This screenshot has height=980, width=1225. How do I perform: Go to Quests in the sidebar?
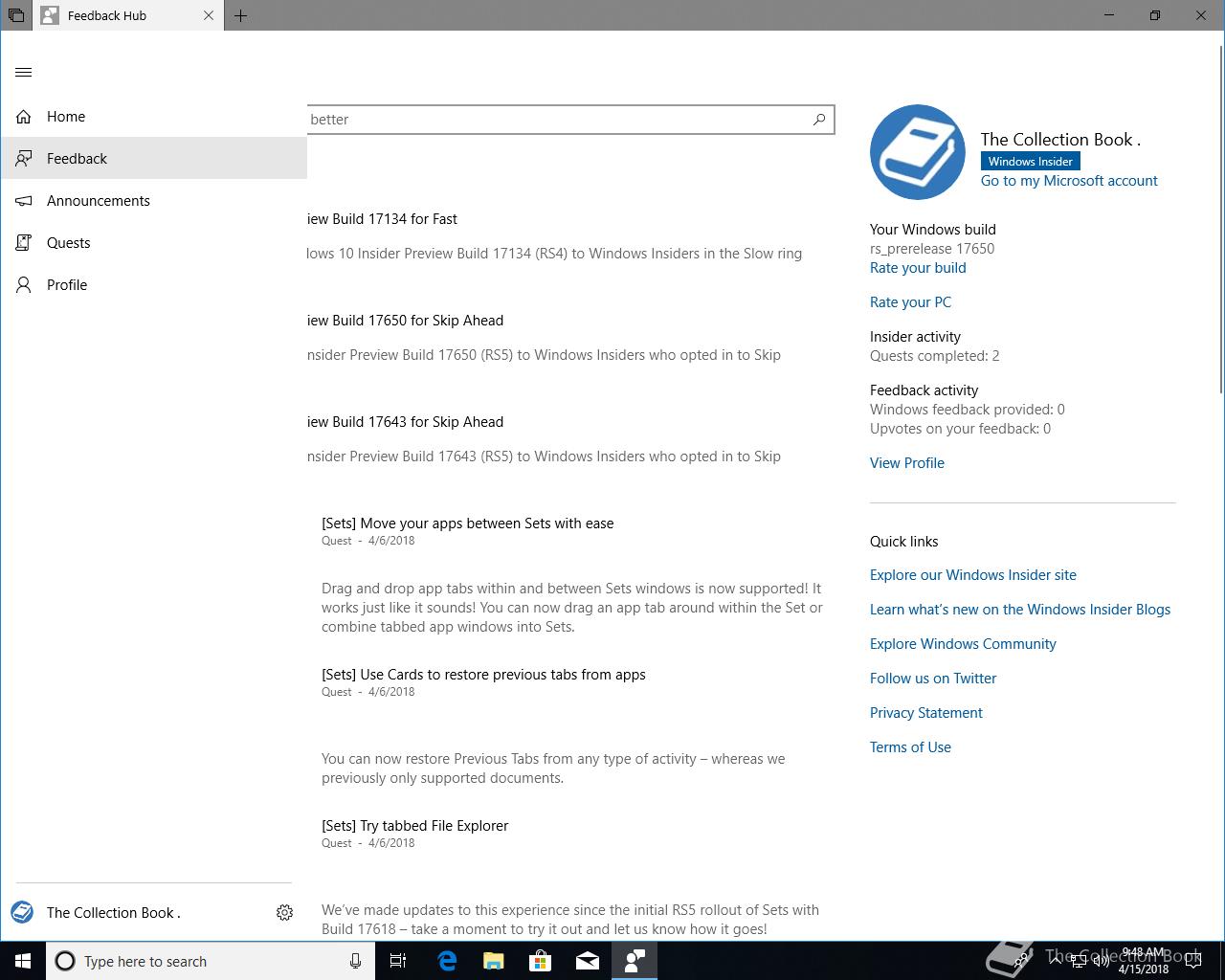coord(153,243)
